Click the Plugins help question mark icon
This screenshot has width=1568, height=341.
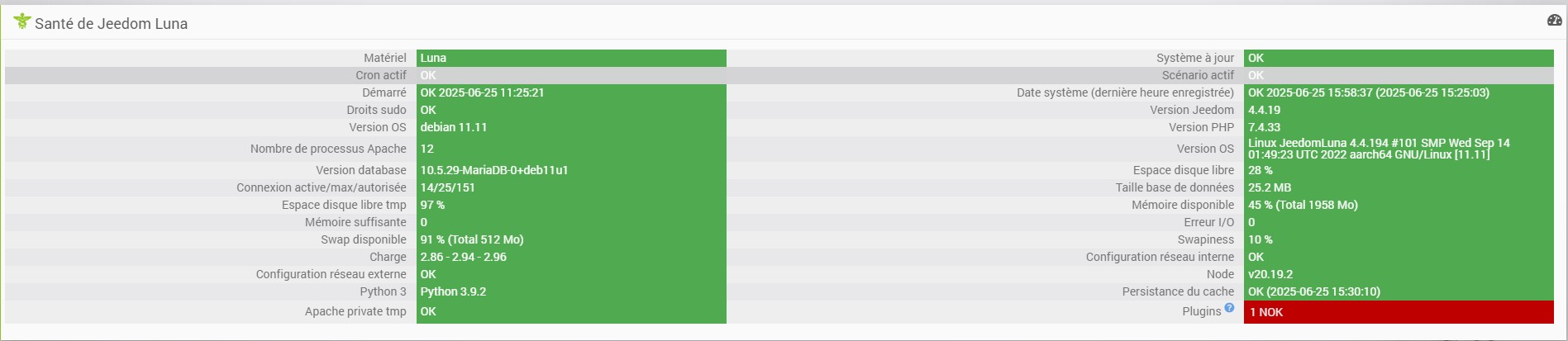coord(1229,308)
